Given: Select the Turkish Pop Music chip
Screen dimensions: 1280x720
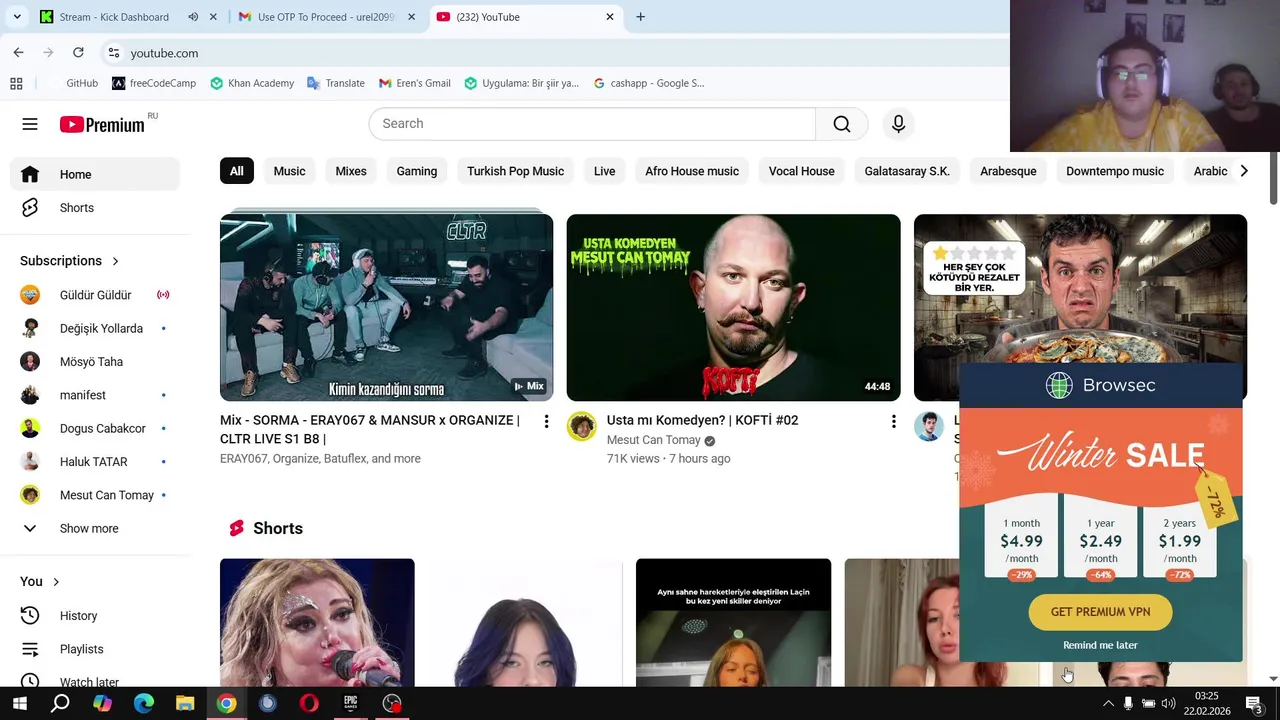Looking at the screenshot, I should (x=515, y=171).
